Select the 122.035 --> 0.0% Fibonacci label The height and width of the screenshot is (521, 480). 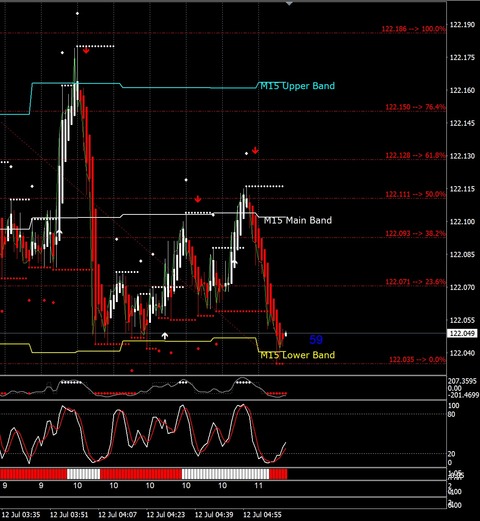click(417, 359)
